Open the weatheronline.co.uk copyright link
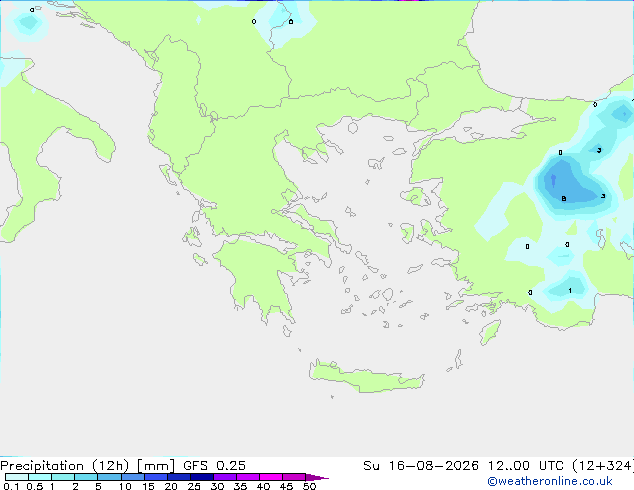 pos(549,481)
